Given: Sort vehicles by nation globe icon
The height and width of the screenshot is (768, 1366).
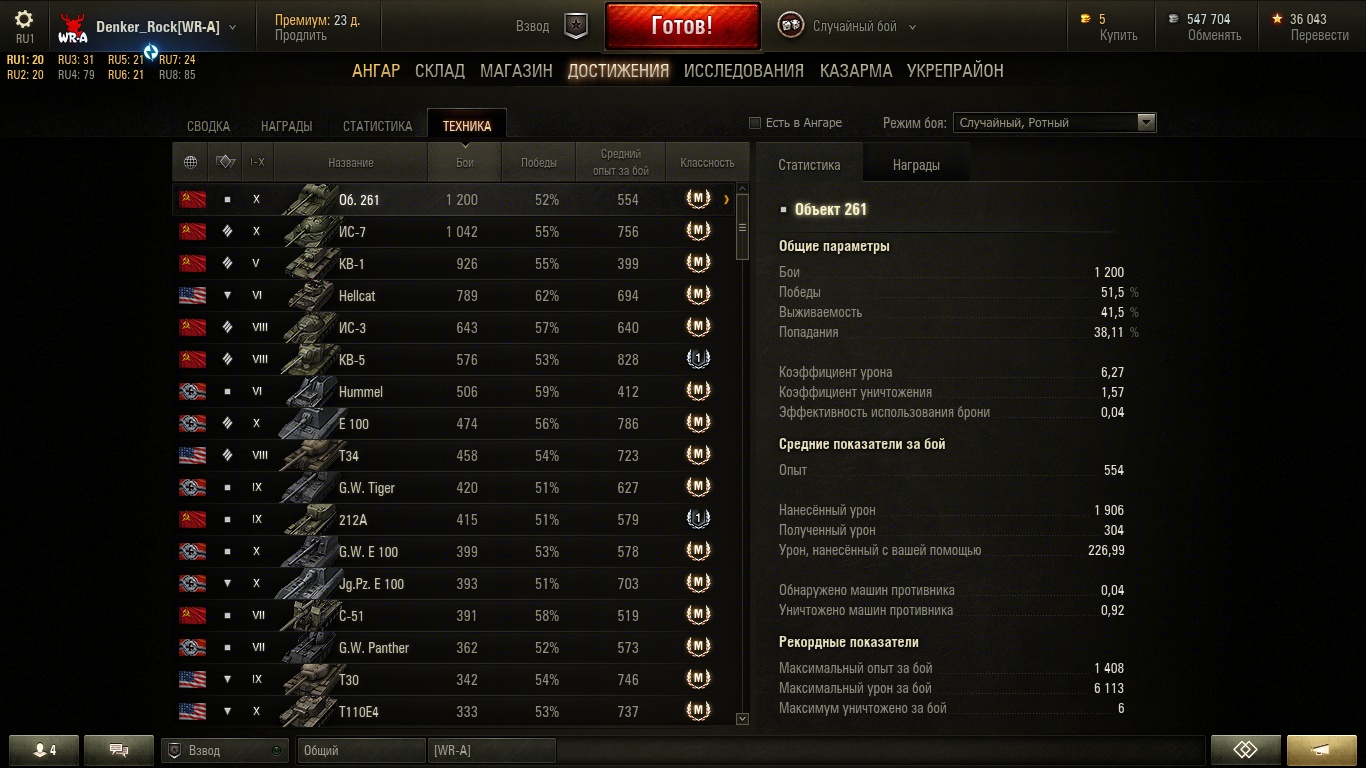Looking at the screenshot, I should click(191, 162).
